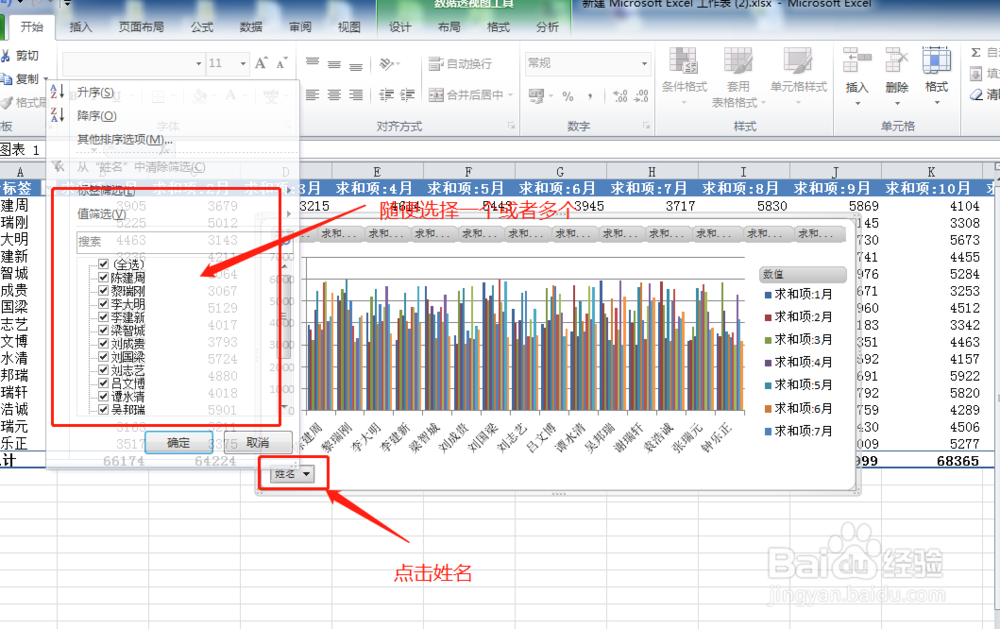1000x629 pixels.
Task: Click the Cut (剪切) scissors icon
Action: point(6,56)
